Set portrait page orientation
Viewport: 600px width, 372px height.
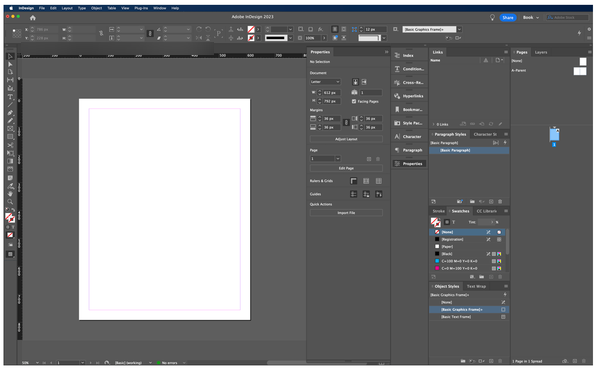(355, 82)
